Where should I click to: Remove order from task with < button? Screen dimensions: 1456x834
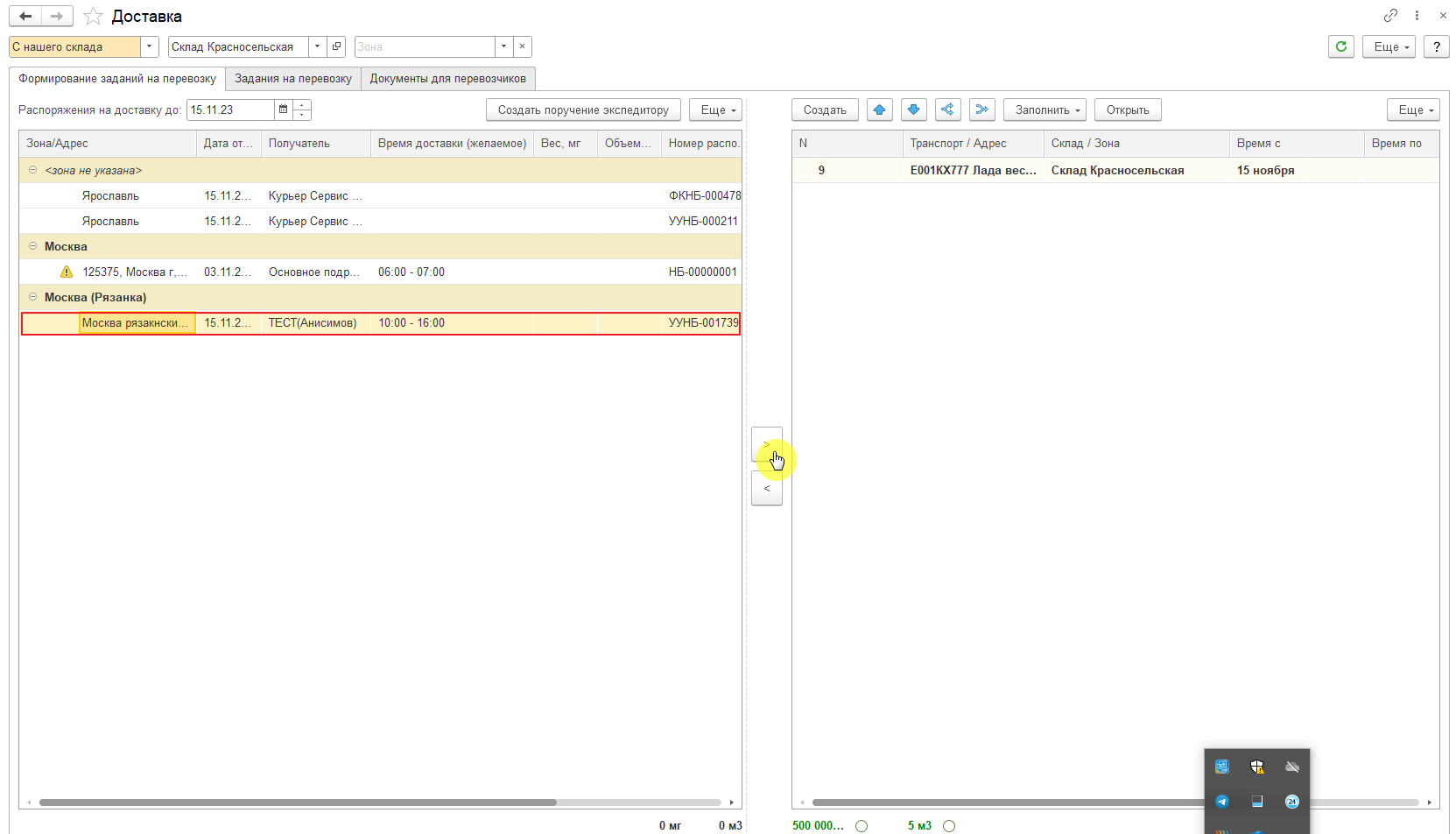pyautogui.click(x=767, y=488)
